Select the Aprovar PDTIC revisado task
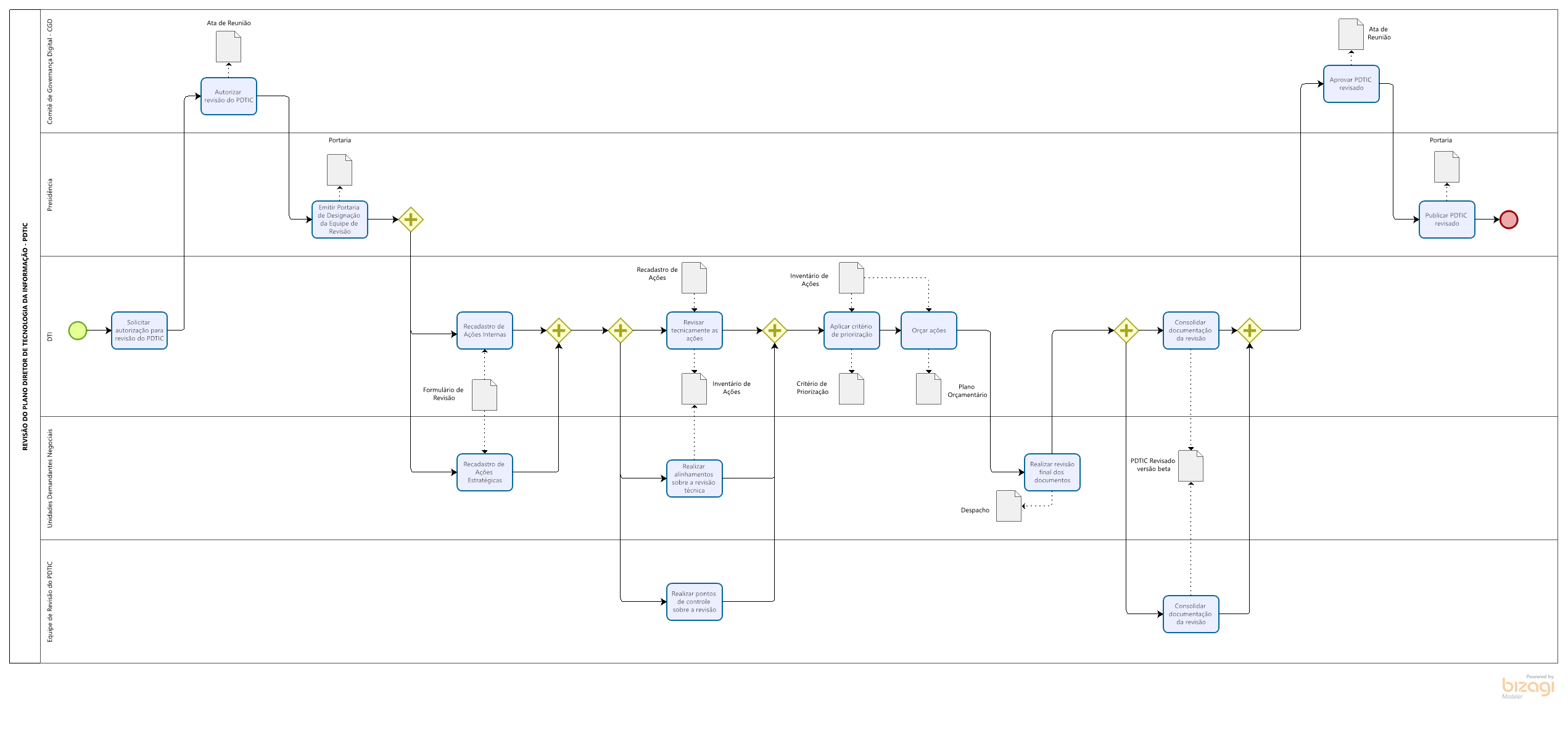Screen dimensions: 1568x743 pos(1351,84)
